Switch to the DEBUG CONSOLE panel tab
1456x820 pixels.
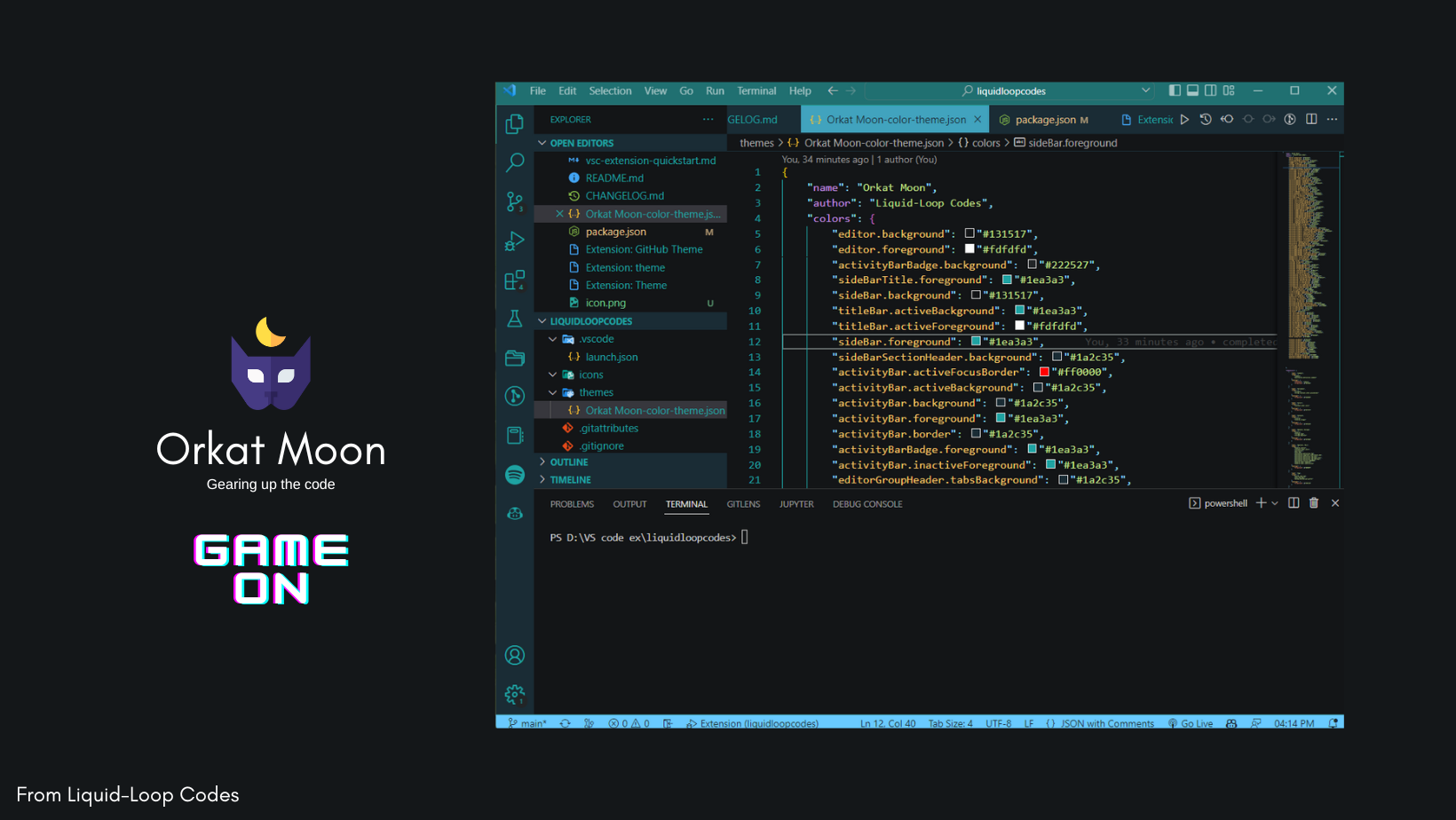pos(867,504)
